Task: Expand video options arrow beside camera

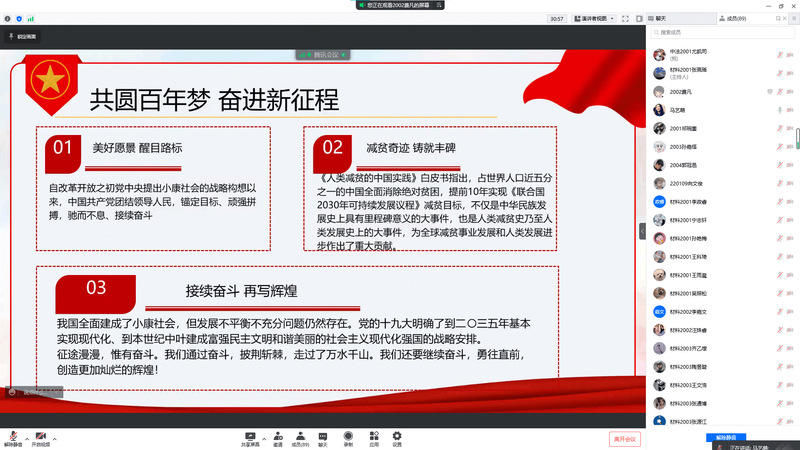Action: [x=56, y=435]
